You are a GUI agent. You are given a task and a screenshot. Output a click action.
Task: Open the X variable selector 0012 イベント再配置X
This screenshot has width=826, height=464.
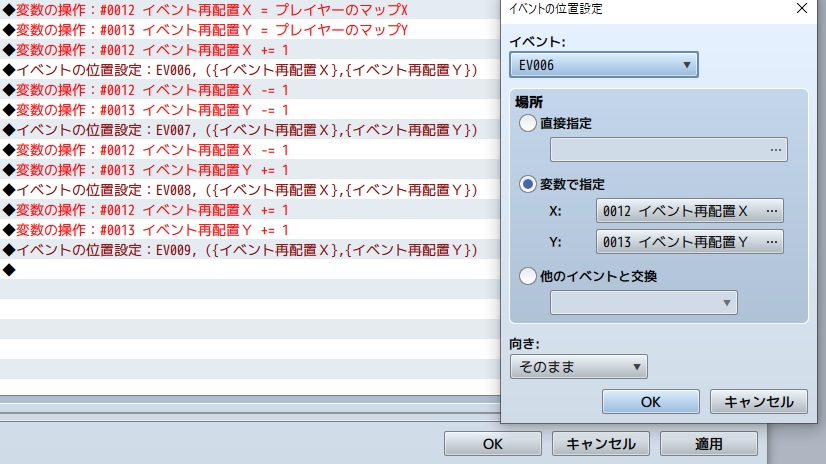[690, 211]
